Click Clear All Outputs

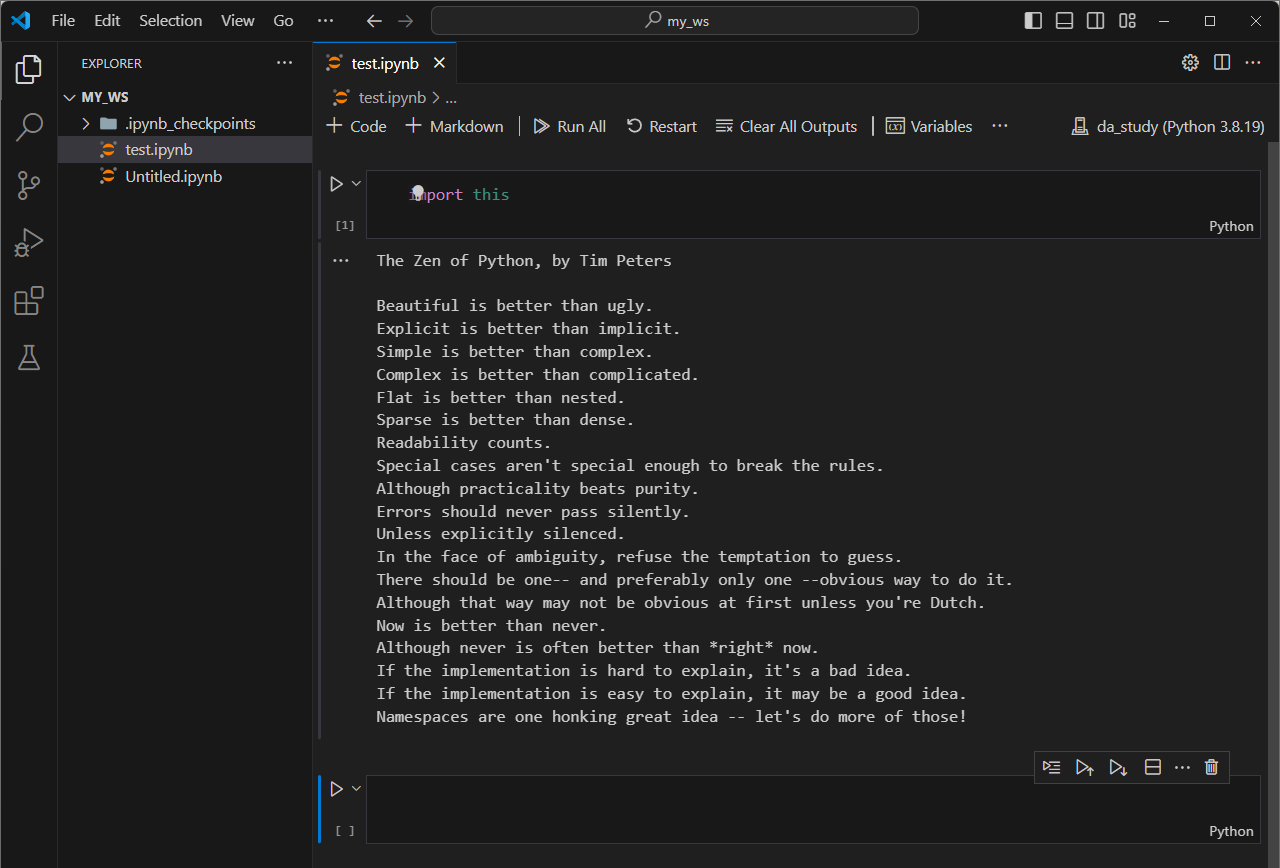786,126
